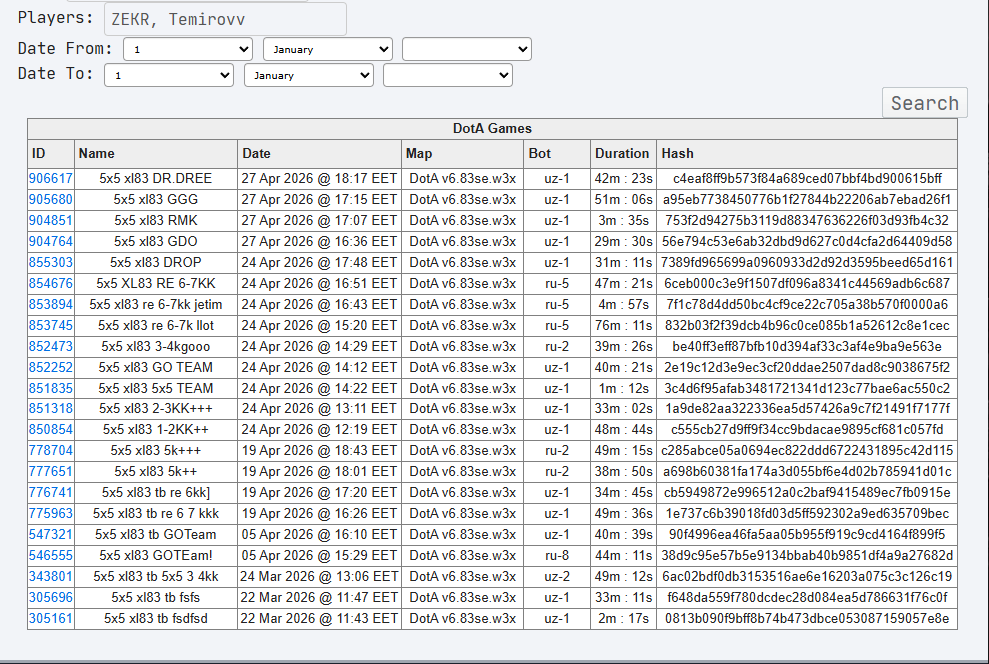Select date 24 Mar 2026 @ 13:06 EET
Image resolution: width=989 pixels, height=664 pixels.
coord(319,576)
